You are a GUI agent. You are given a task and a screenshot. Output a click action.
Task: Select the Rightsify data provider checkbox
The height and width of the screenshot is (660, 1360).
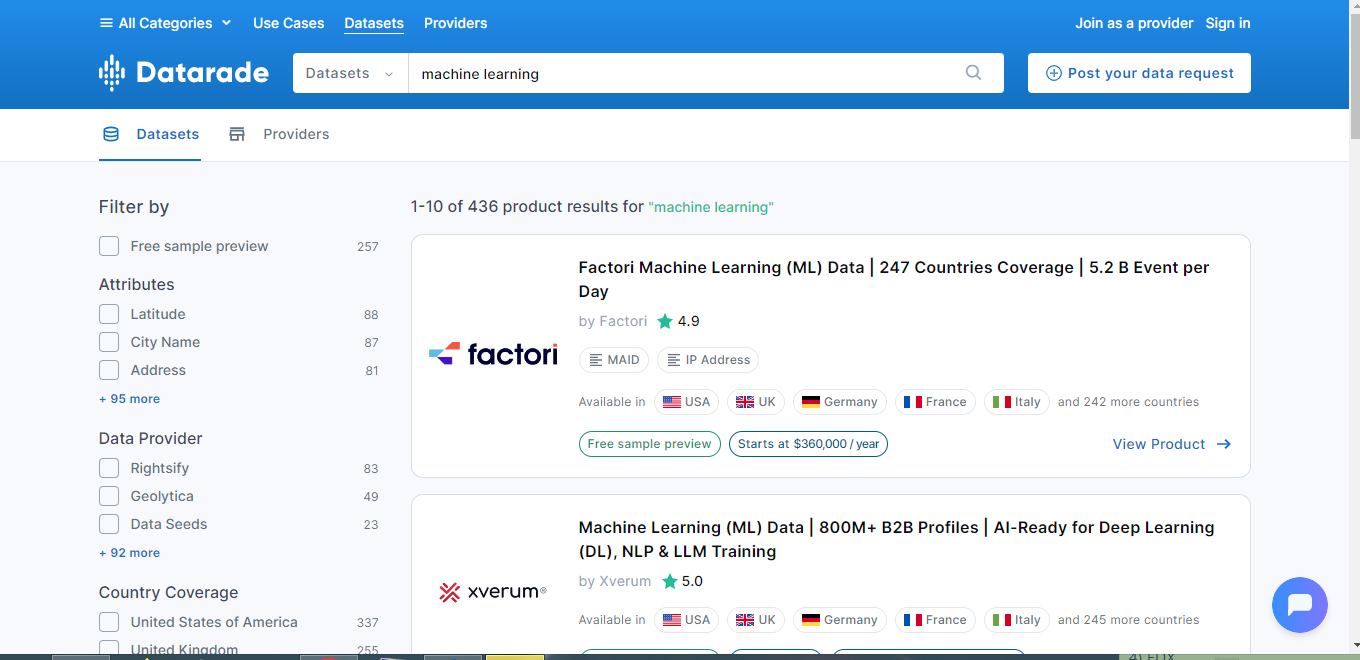click(x=108, y=467)
